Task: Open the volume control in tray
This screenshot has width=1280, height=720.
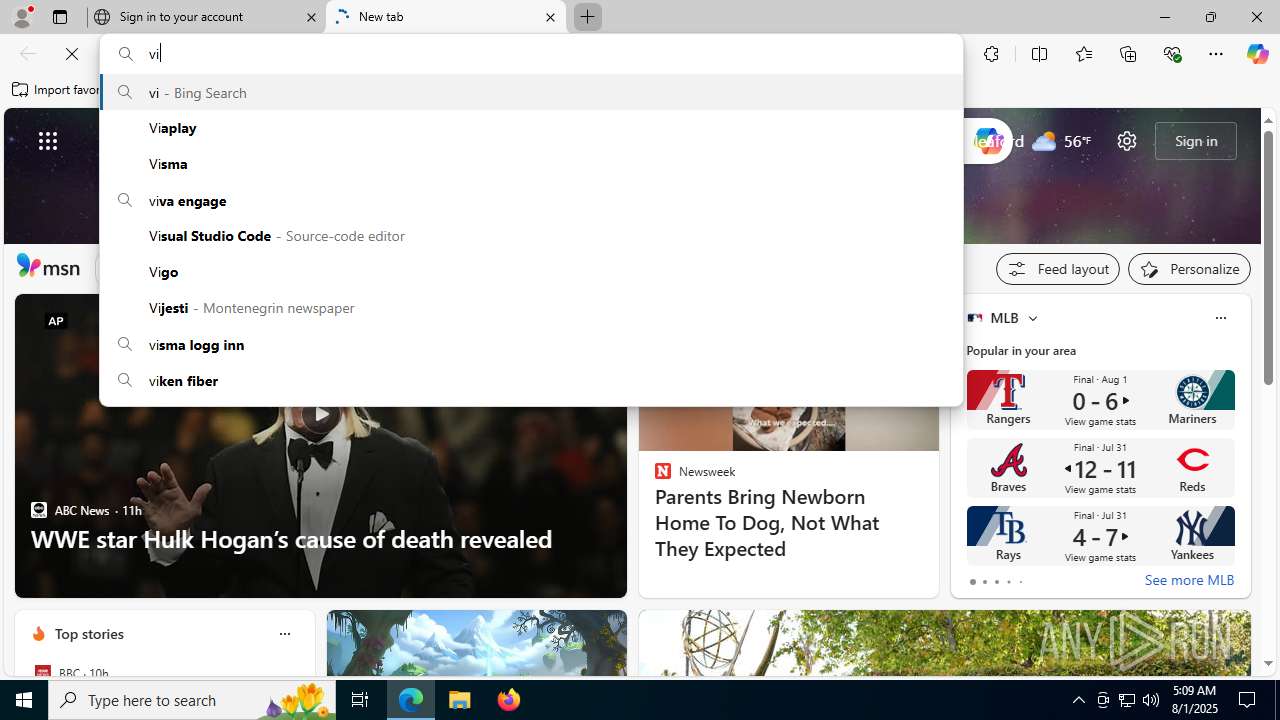Action: pyautogui.click(x=1151, y=700)
